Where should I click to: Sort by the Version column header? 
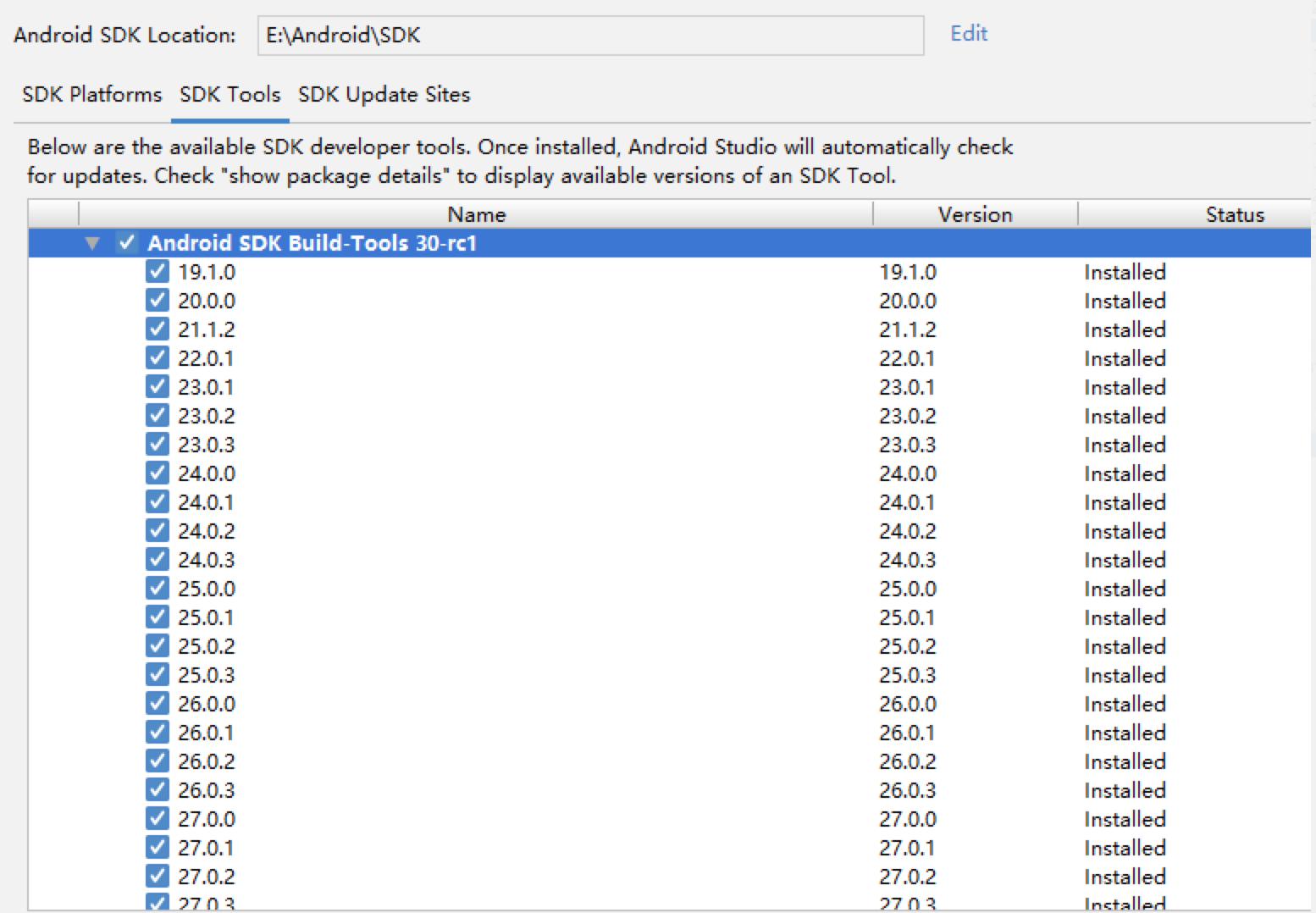[x=975, y=214]
